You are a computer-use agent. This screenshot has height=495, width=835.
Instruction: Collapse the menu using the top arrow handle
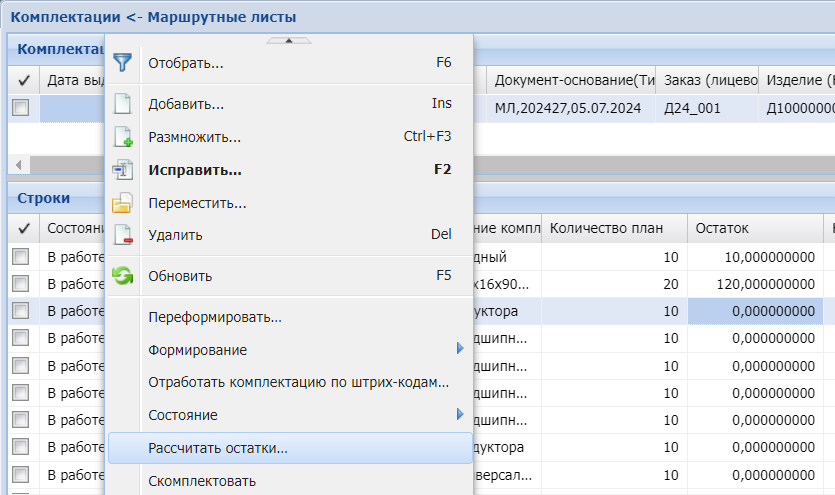click(288, 40)
